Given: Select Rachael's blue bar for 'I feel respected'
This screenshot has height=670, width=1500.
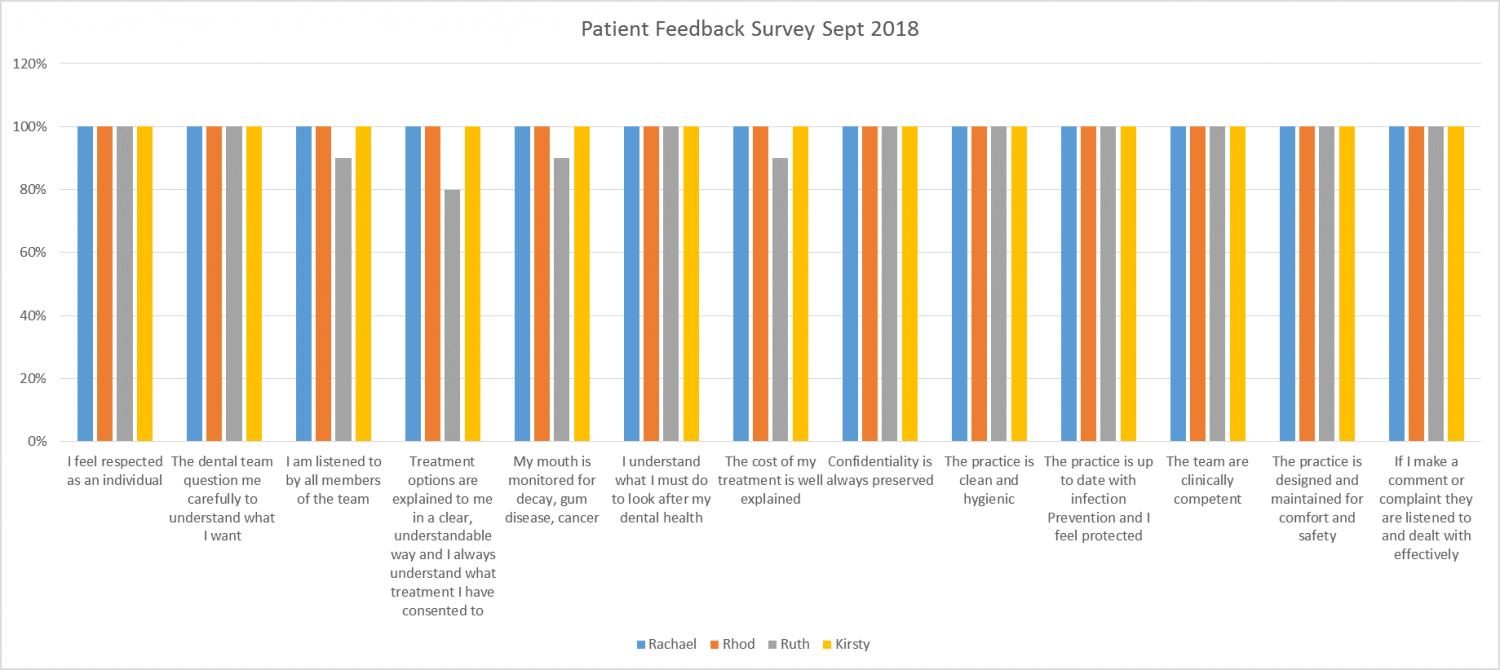Looking at the screenshot, I should (x=85, y=285).
